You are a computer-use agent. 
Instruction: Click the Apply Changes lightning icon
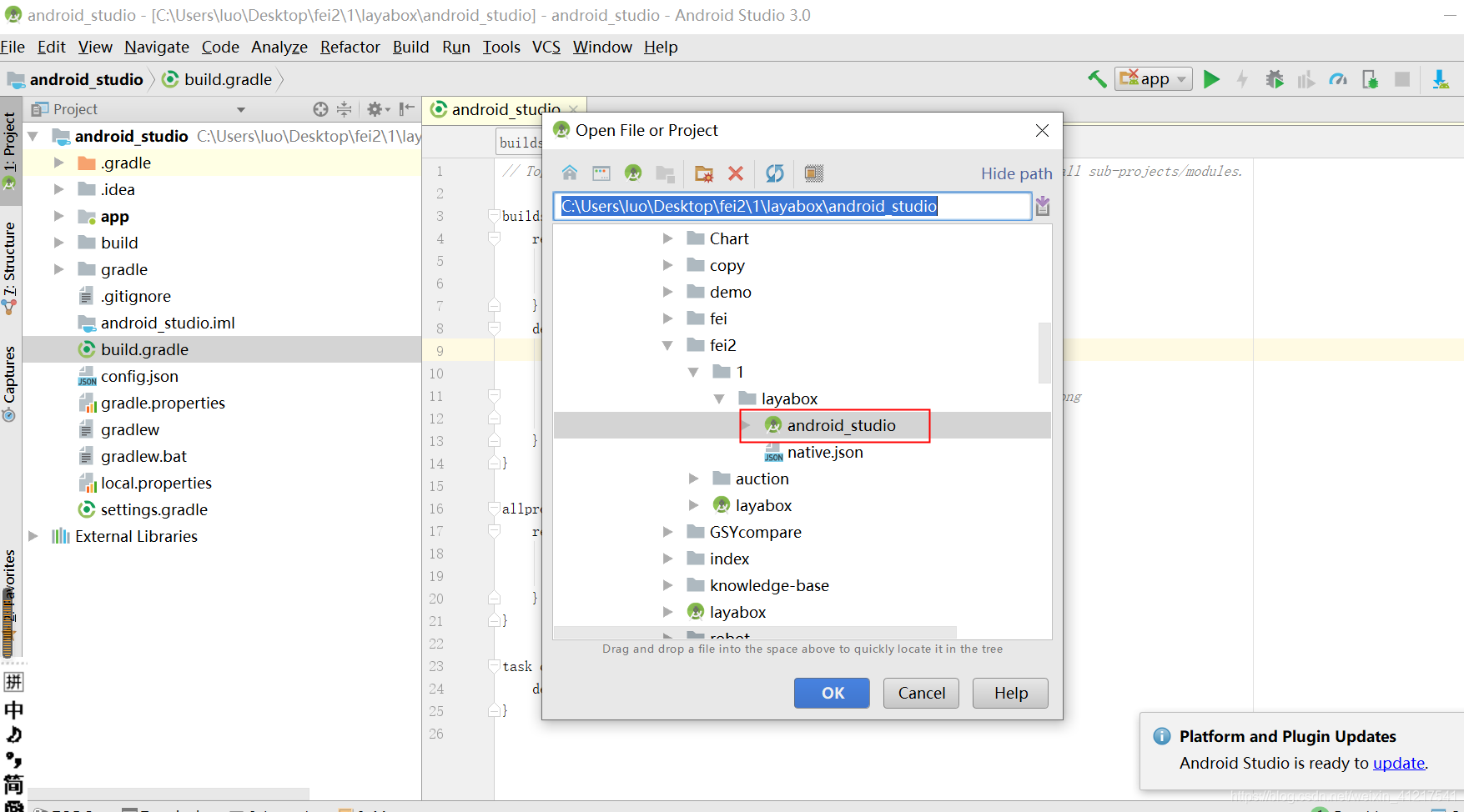1242,79
